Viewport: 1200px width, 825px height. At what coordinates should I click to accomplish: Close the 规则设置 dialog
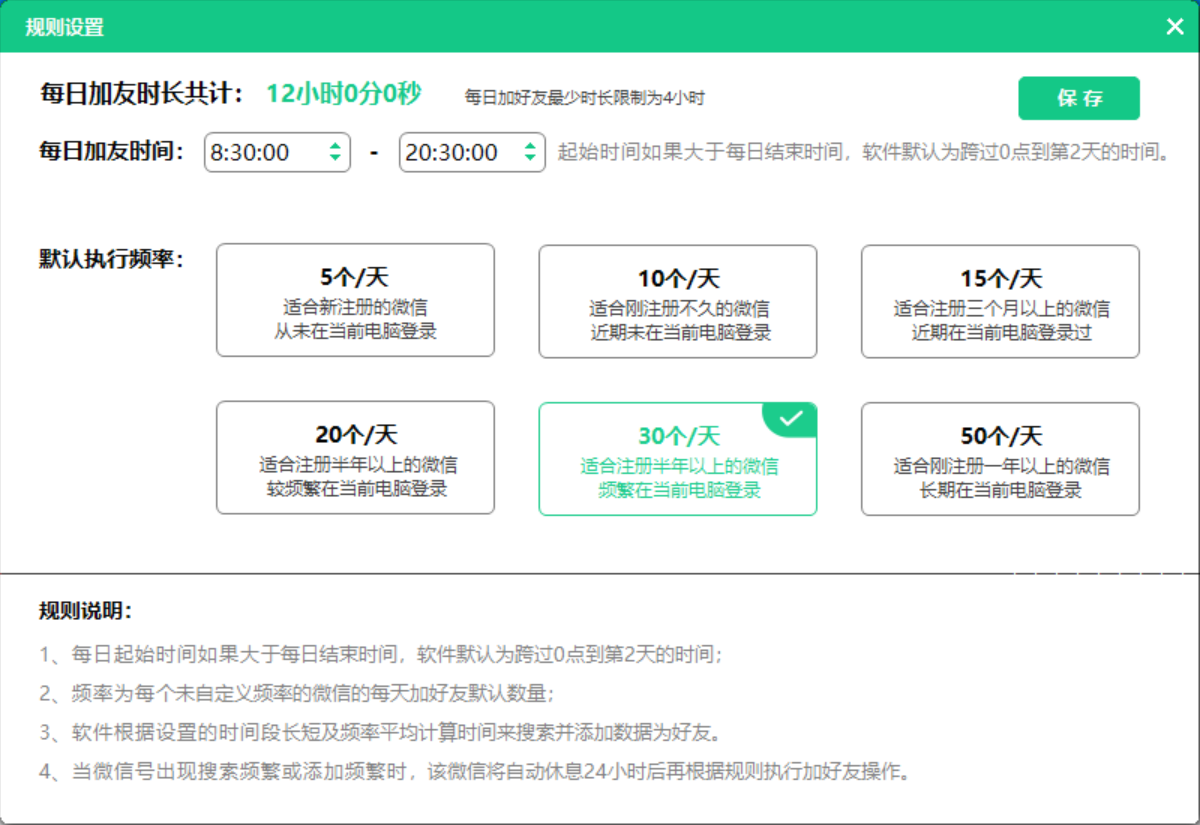coord(1175,27)
